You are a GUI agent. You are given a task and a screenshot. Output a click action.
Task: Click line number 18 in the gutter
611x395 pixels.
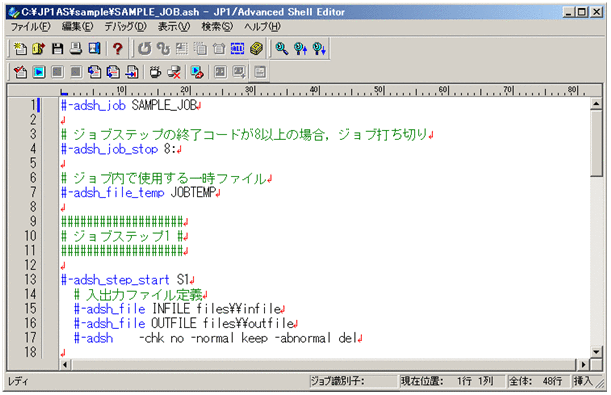pyautogui.click(x=30, y=352)
